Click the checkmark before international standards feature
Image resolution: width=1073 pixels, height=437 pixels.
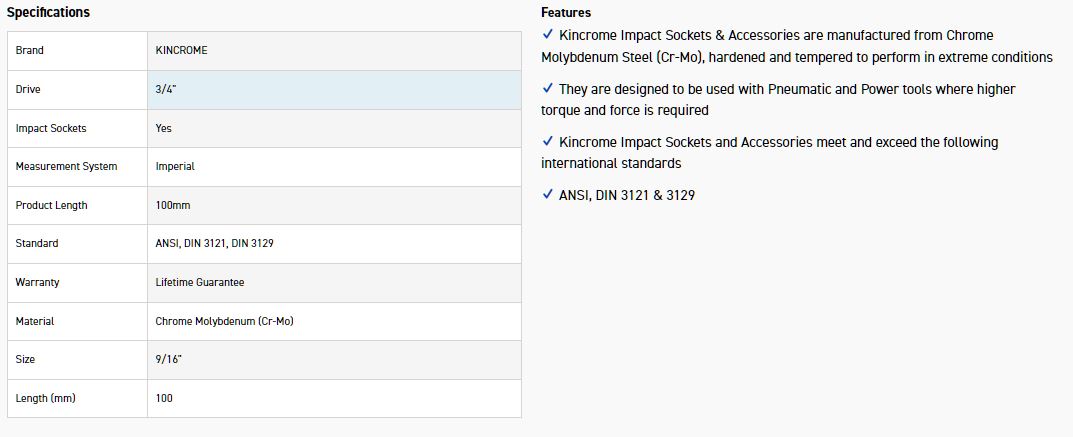click(x=547, y=142)
